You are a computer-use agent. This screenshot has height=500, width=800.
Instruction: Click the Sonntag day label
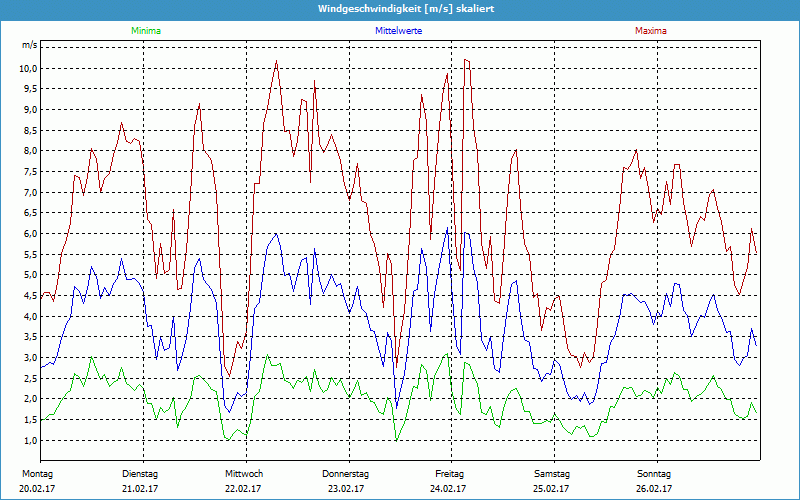click(x=654, y=474)
